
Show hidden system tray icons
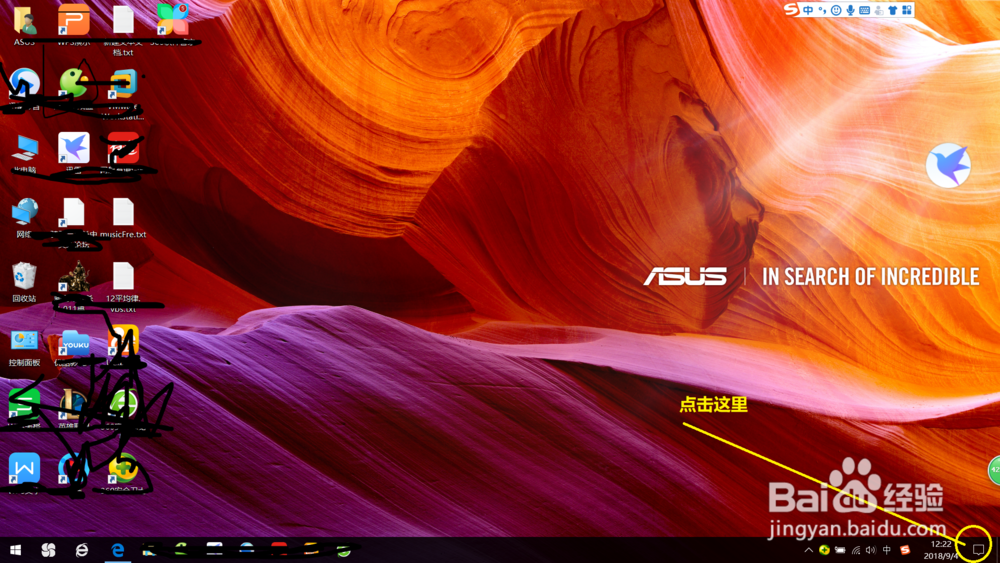808,550
